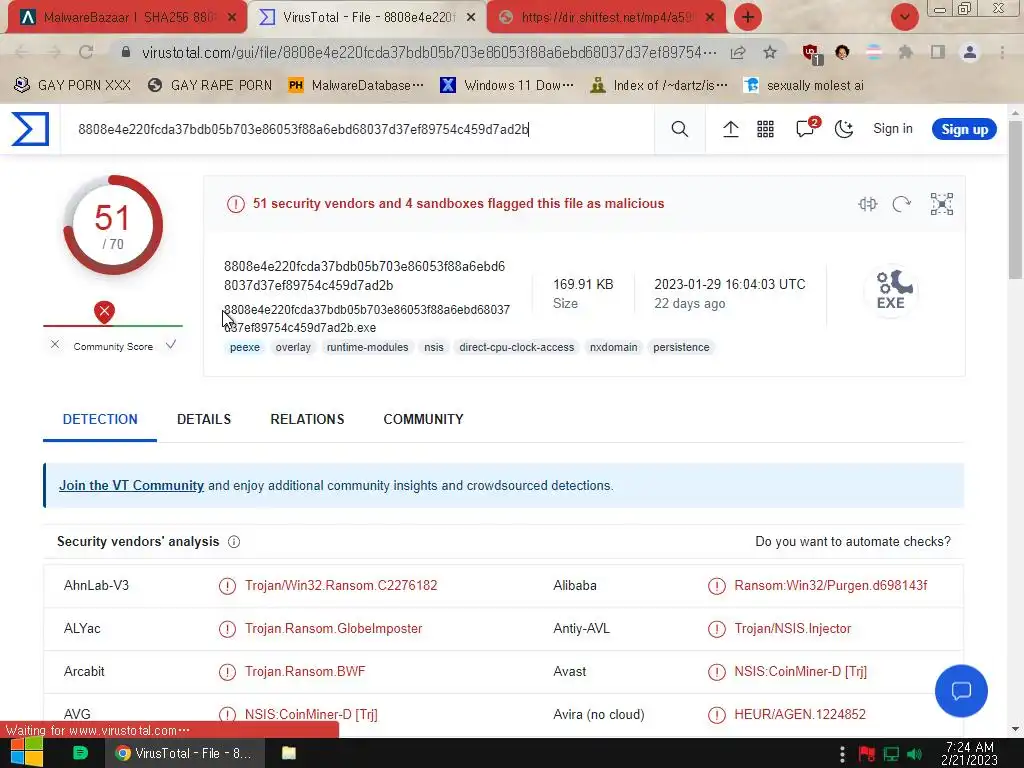Bookmark page with star icon

coord(770,52)
